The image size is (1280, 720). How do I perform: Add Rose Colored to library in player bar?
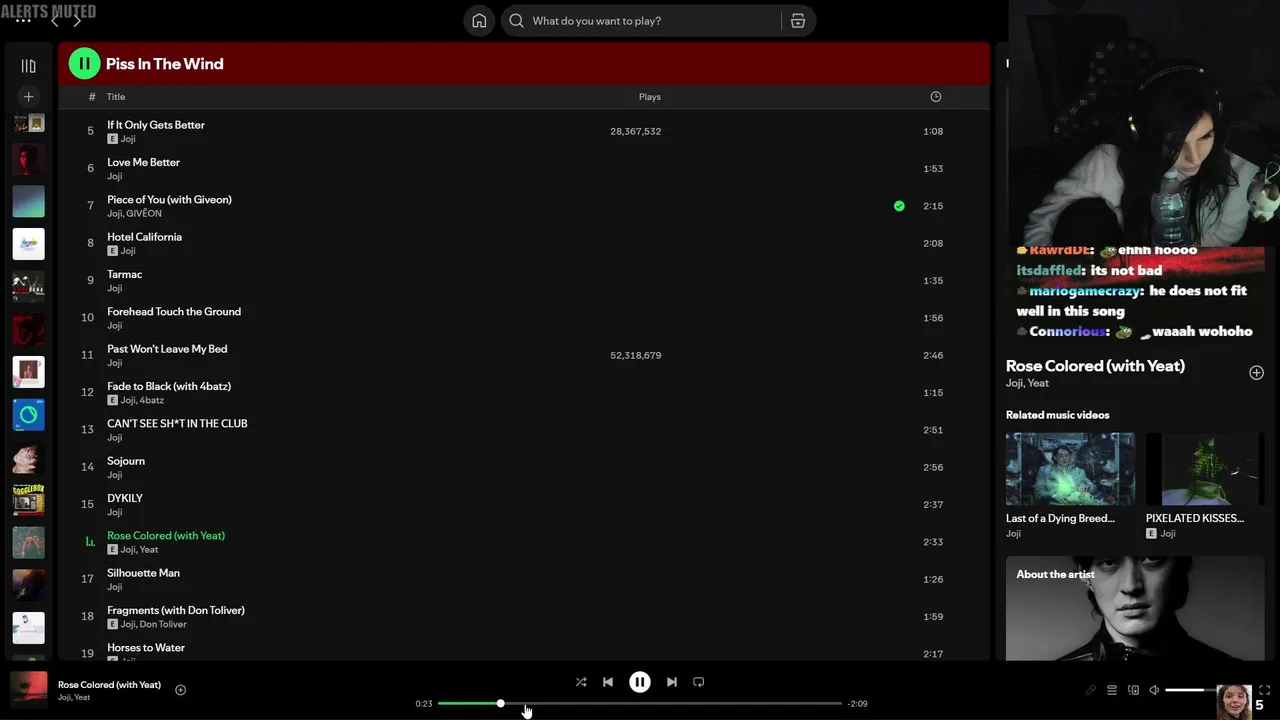(x=181, y=690)
